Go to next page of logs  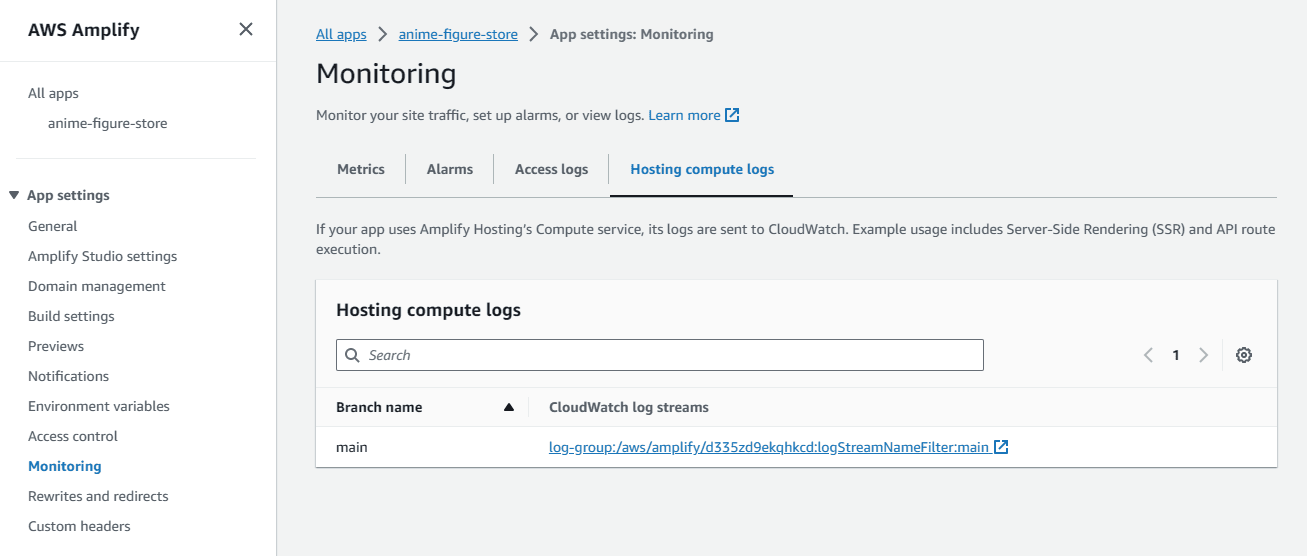click(1204, 355)
